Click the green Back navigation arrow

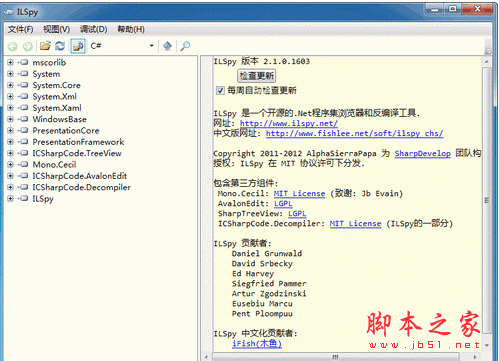click(x=13, y=46)
